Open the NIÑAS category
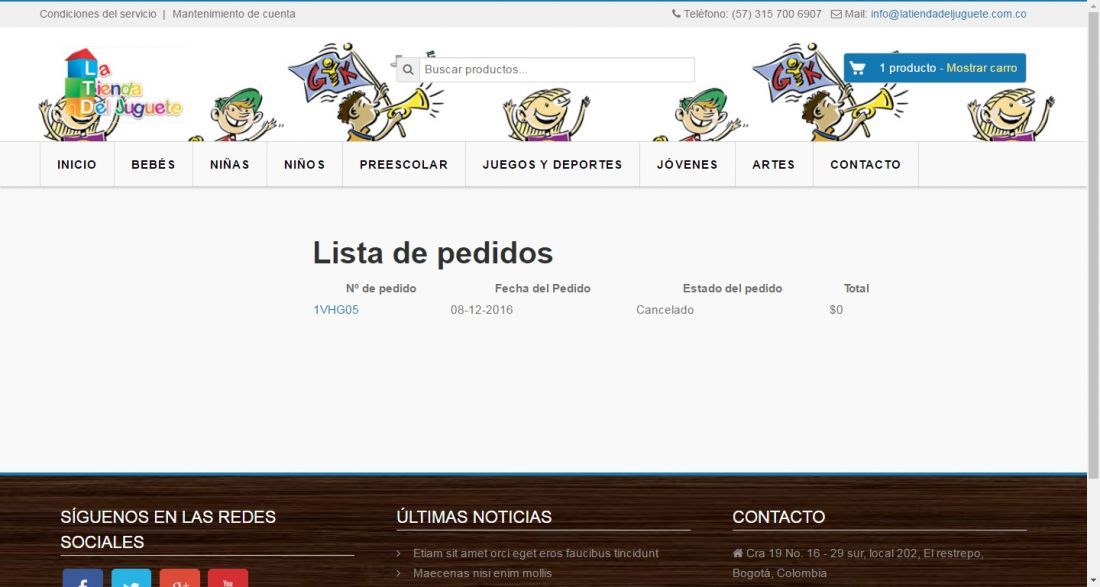 (230, 164)
